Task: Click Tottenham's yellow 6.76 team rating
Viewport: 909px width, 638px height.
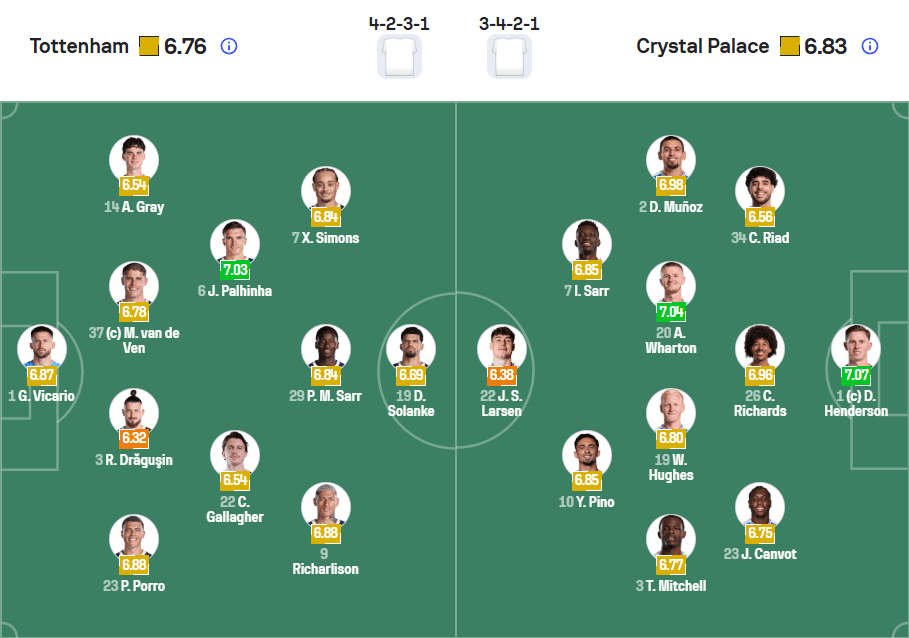Action: (173, 46)
